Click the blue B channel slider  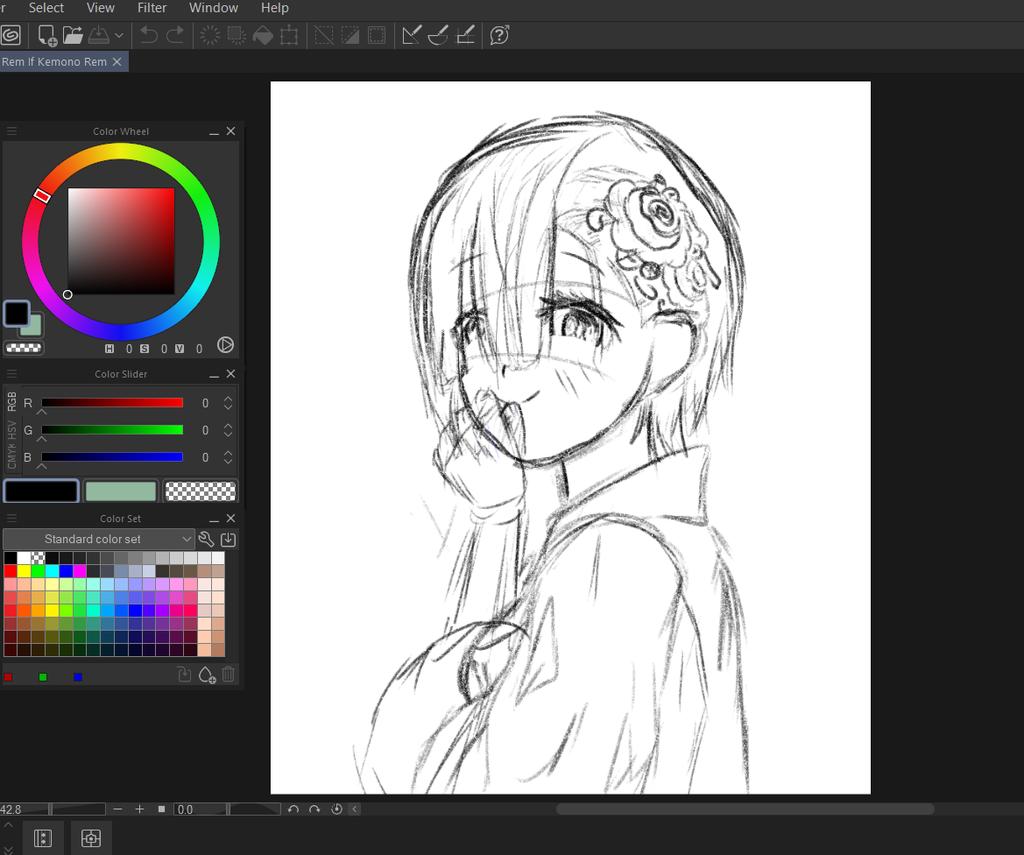tap(112, 457)
